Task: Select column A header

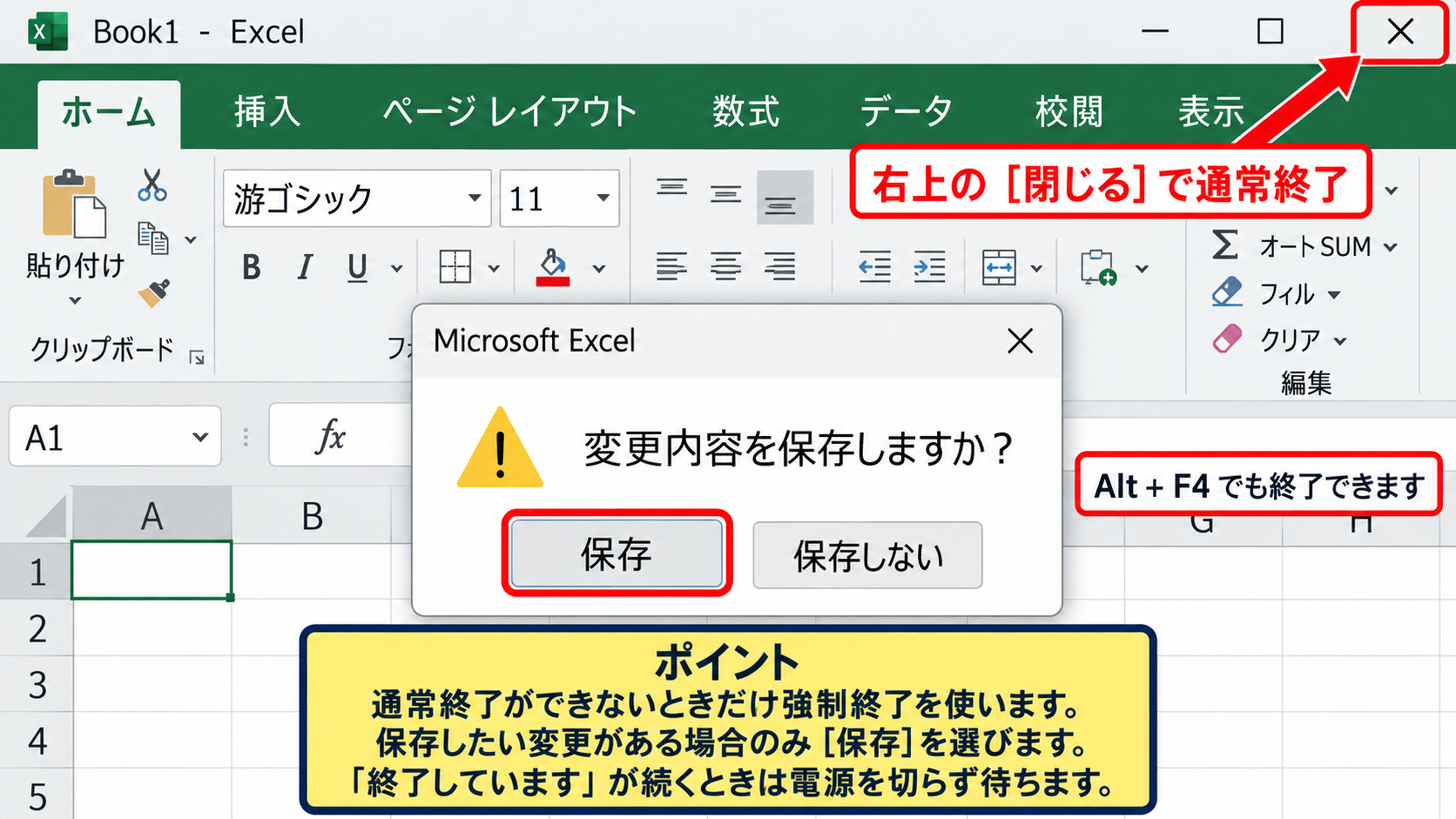Action: (152, 516)
